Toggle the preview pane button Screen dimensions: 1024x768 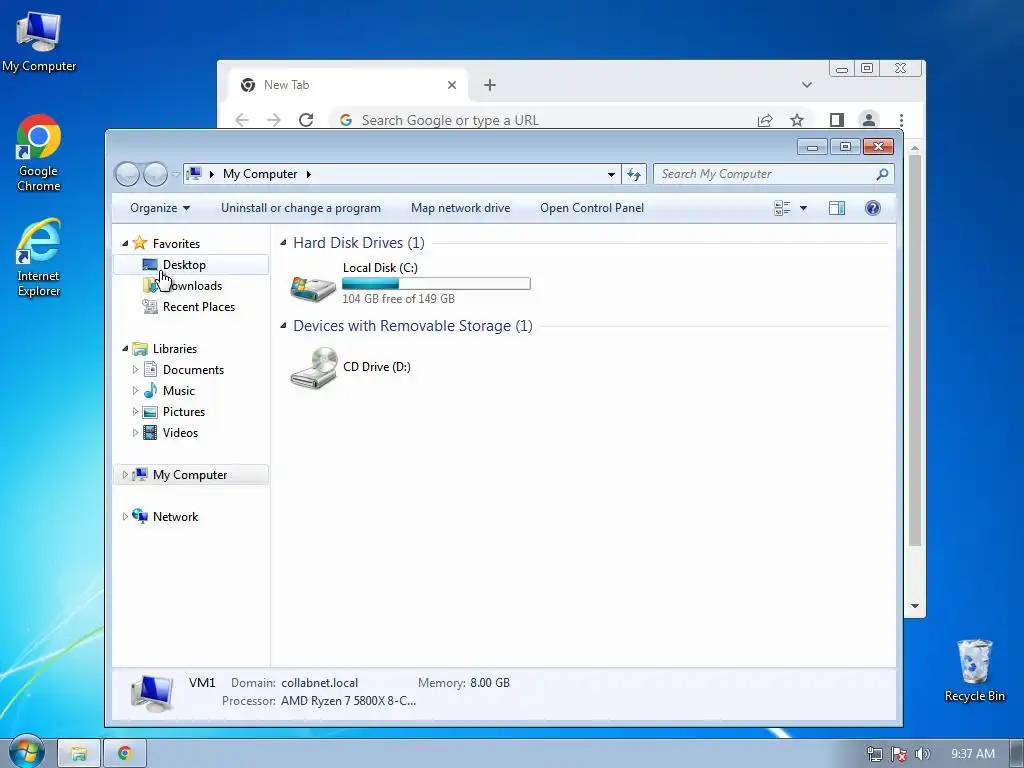(837, 208)
